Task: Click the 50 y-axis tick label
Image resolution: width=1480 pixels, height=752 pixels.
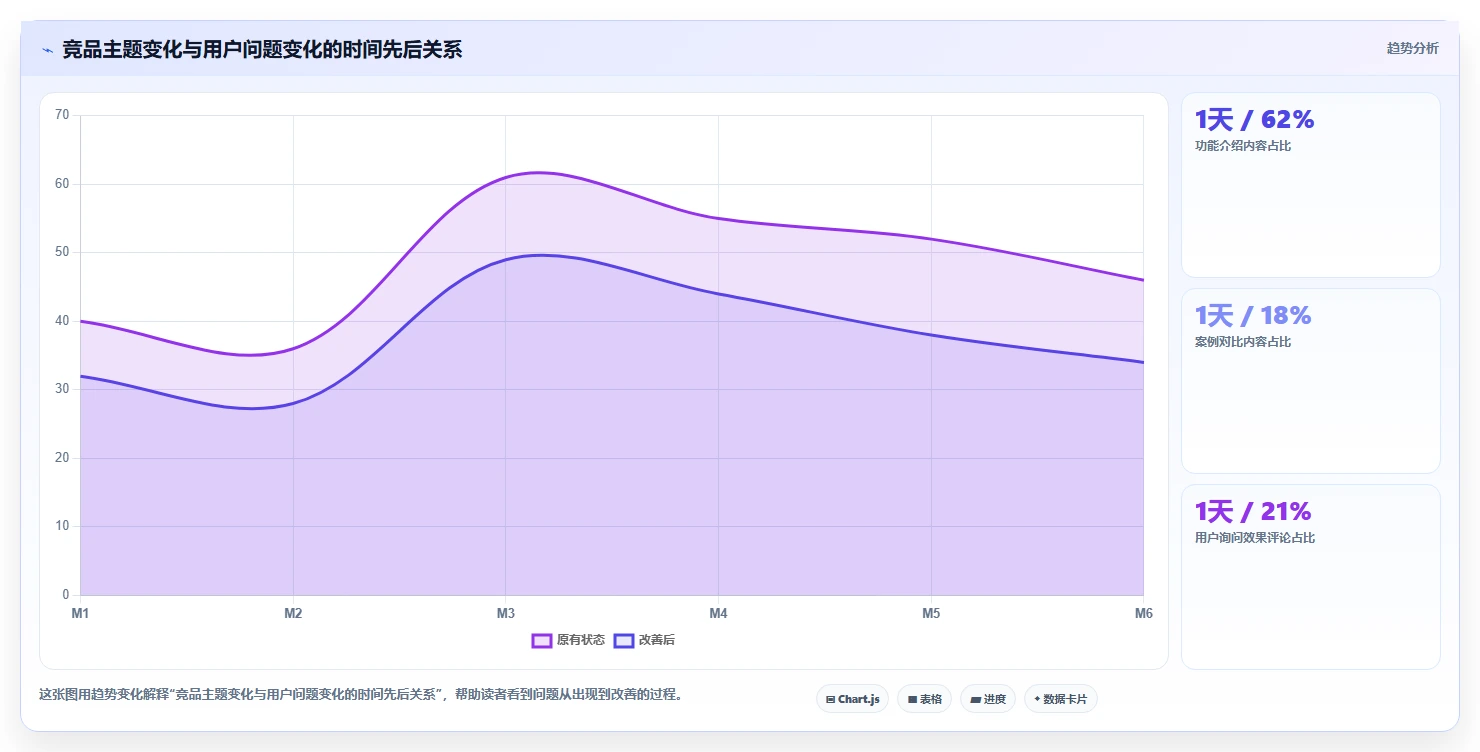Action: pos(62,252)
